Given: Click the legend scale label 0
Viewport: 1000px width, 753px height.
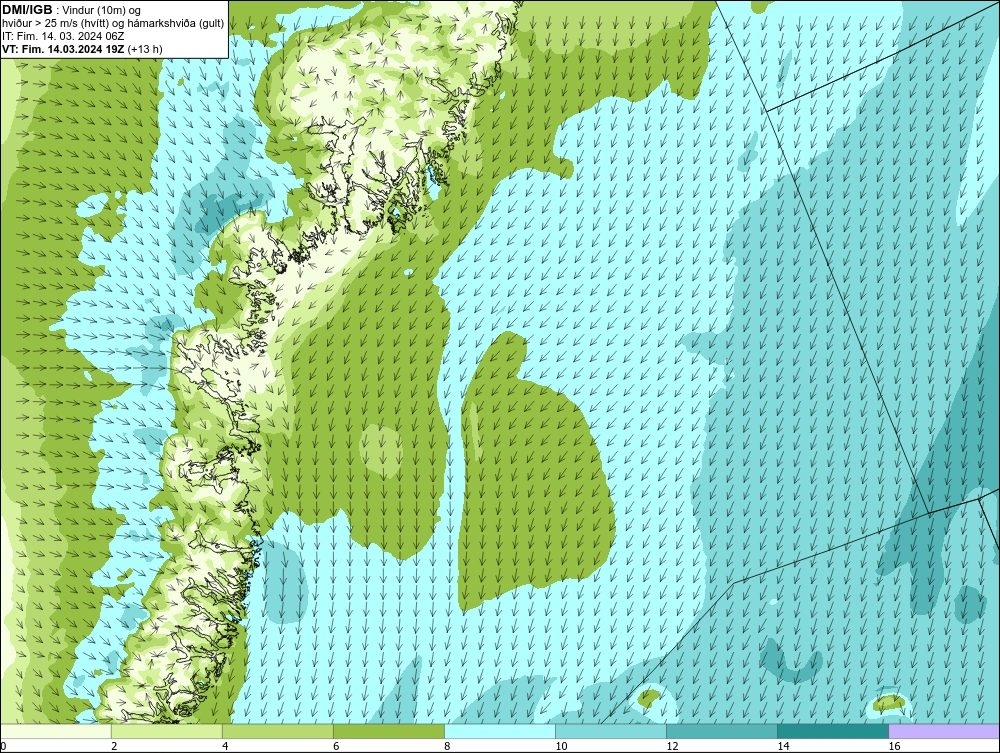Looking at the screenshot, I should point(3,746).
